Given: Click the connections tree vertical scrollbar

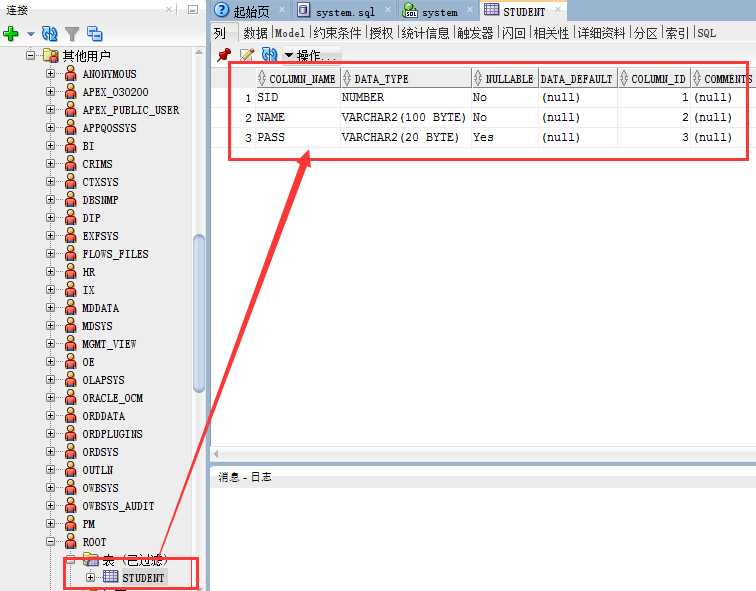Looking at the screenshot, I should (x=199, y=313).
